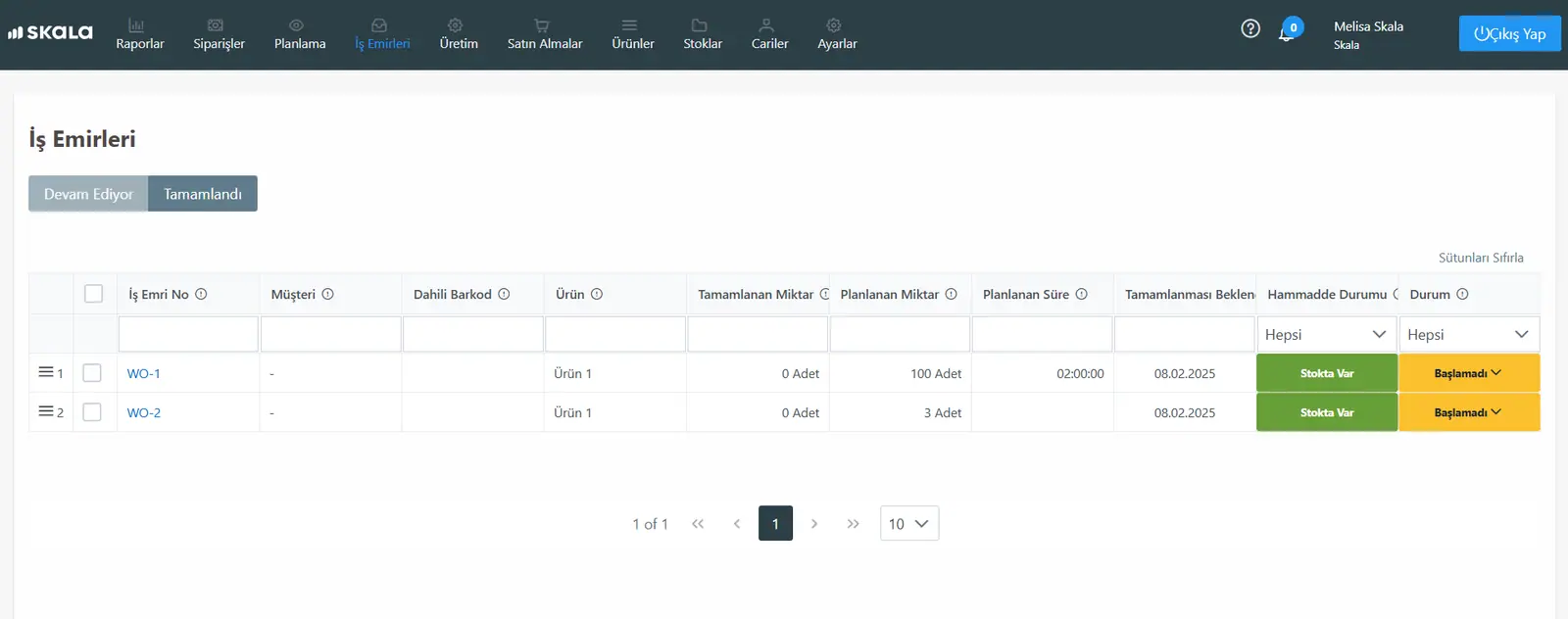1568x619 pixels.
Task: Go to the last page with double-right arrows
Action: tap(854, 524)
